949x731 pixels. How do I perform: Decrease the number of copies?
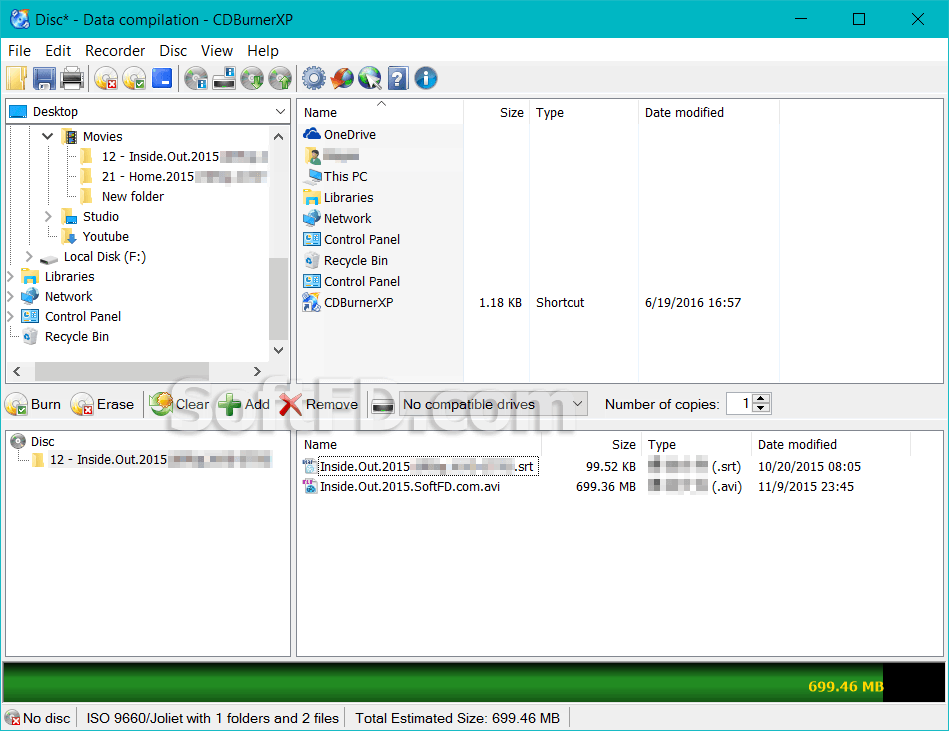click(761, 408)
